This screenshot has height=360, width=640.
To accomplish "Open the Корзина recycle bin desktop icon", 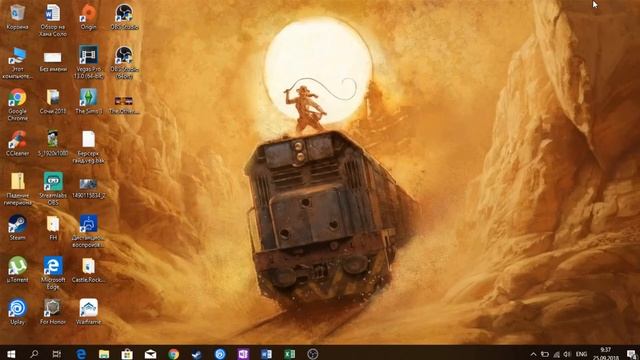I will point(17,16).
